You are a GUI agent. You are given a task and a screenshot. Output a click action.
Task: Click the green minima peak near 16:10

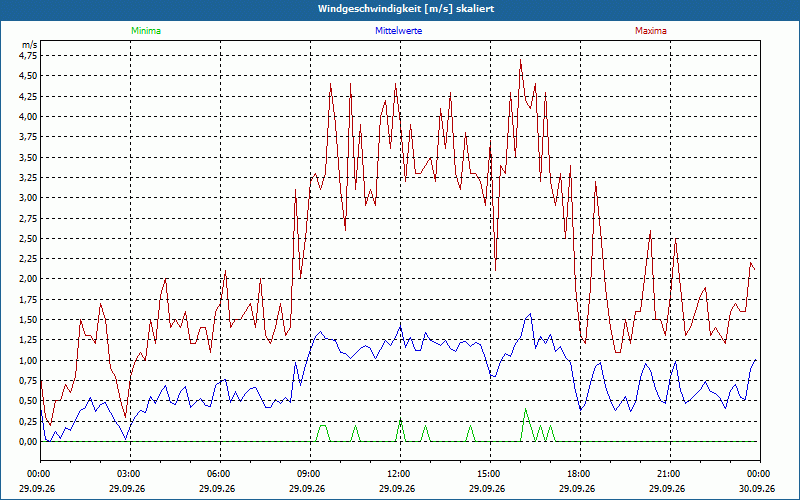click(x=526, y=409)
